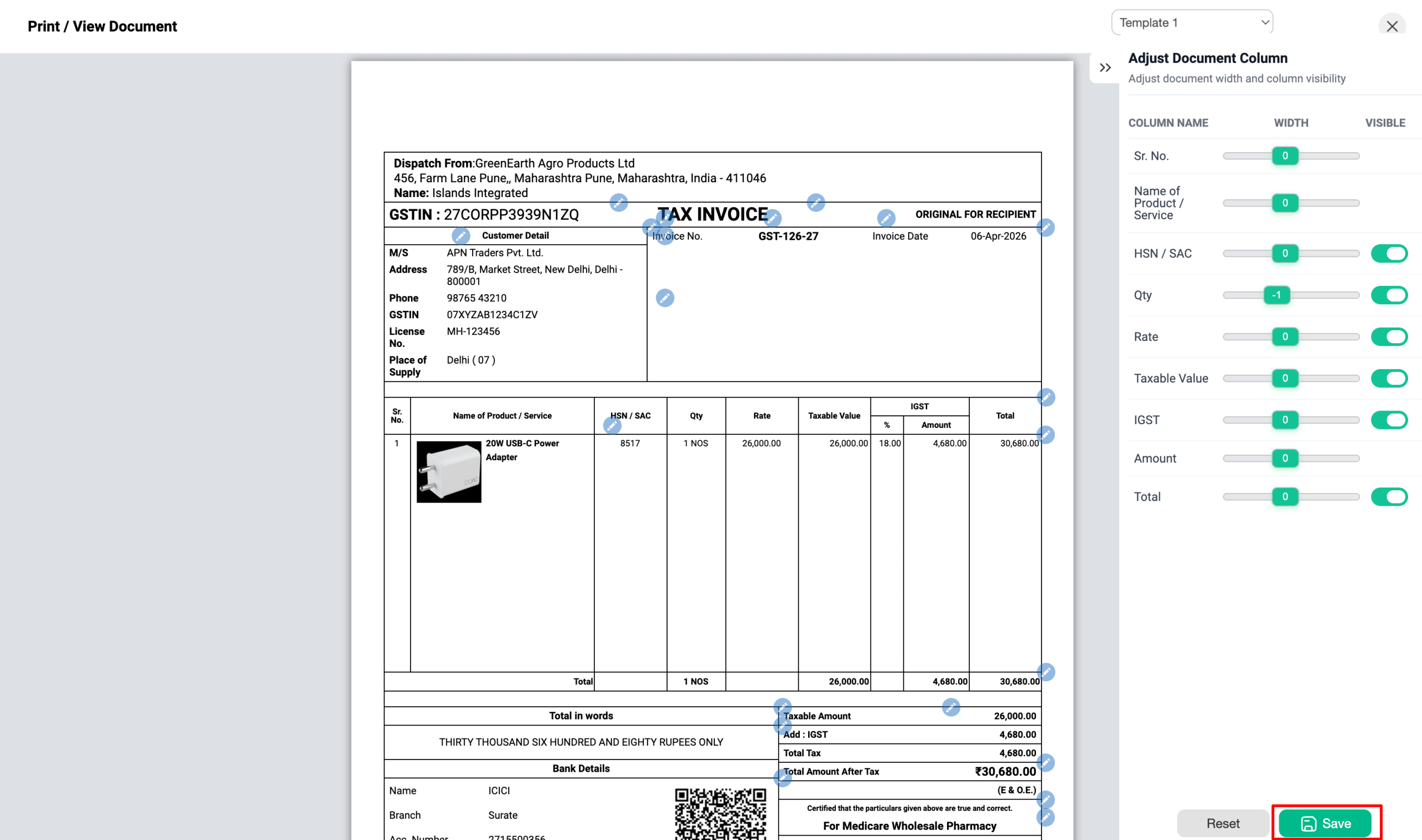Screen dimensions: 1422x840
Task: Click edit pencil beside Dispatch From name line
Action: tap(618, 202)
